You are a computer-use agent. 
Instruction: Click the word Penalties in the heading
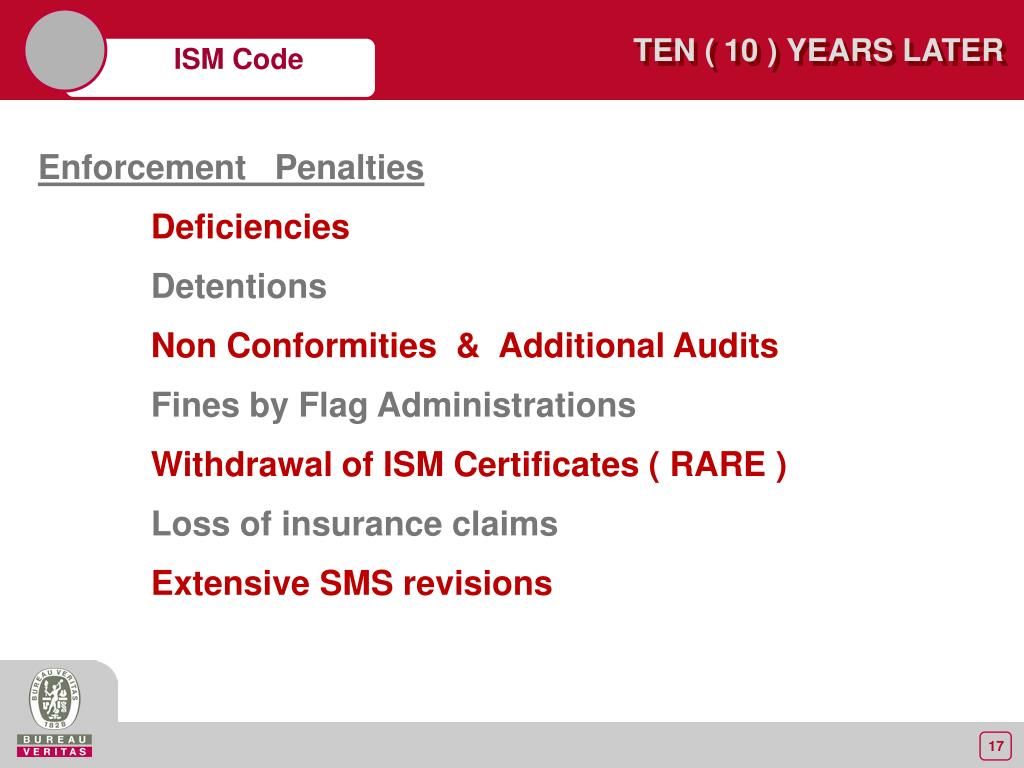(x=349, y=167)
